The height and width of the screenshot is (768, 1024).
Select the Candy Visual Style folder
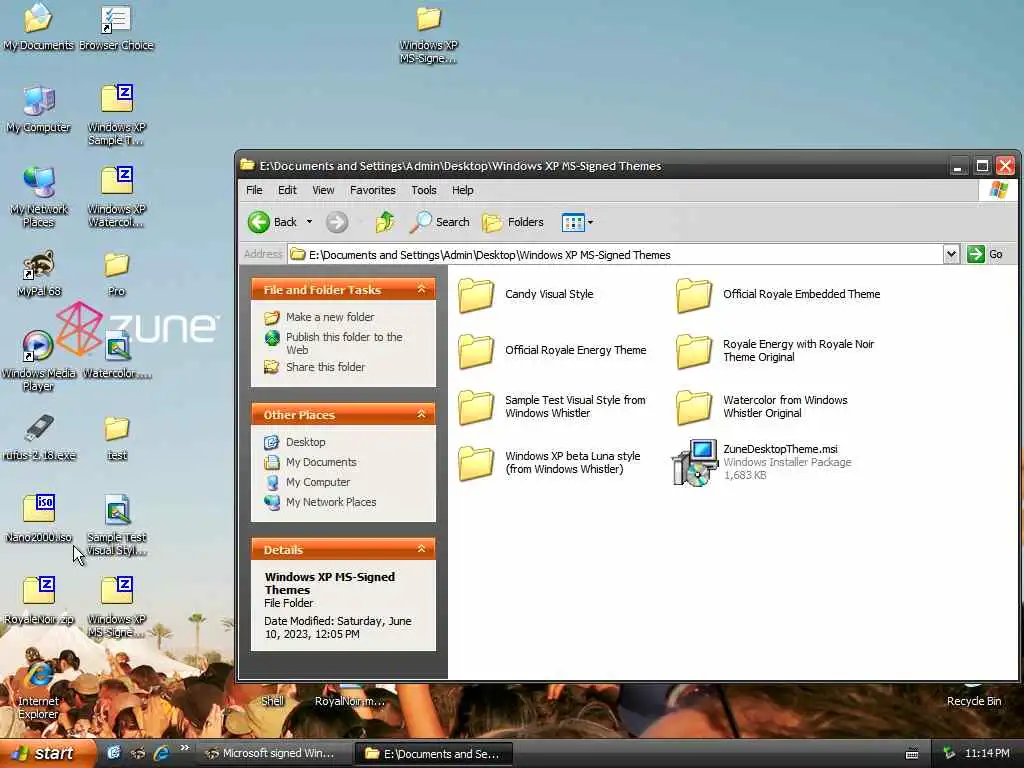click(x=526, y=295)
